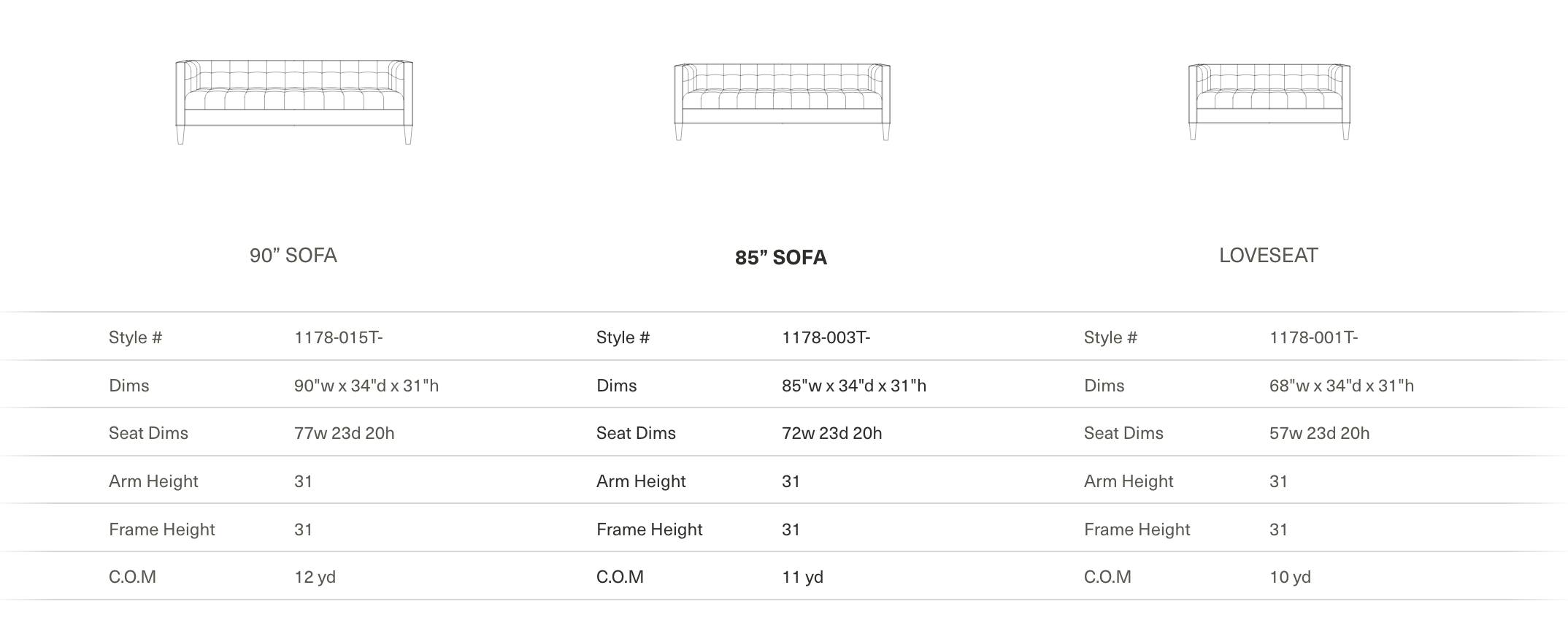This screenshot has height=631, width=1568.
Task: Select the 85" sofa line drawing
Action: [782, 102]
